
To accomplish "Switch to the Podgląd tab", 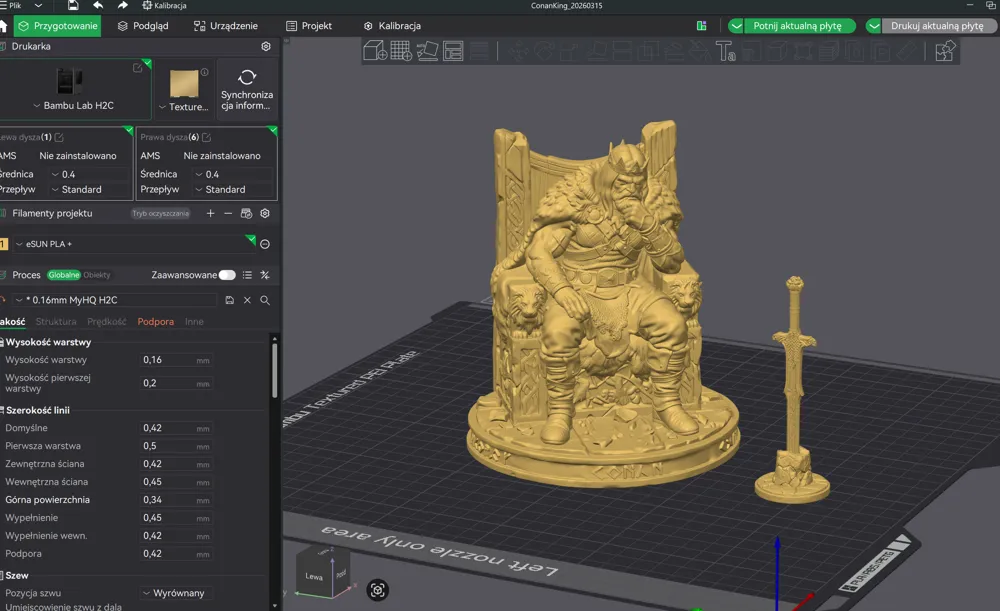I will (x=143, y=26).
